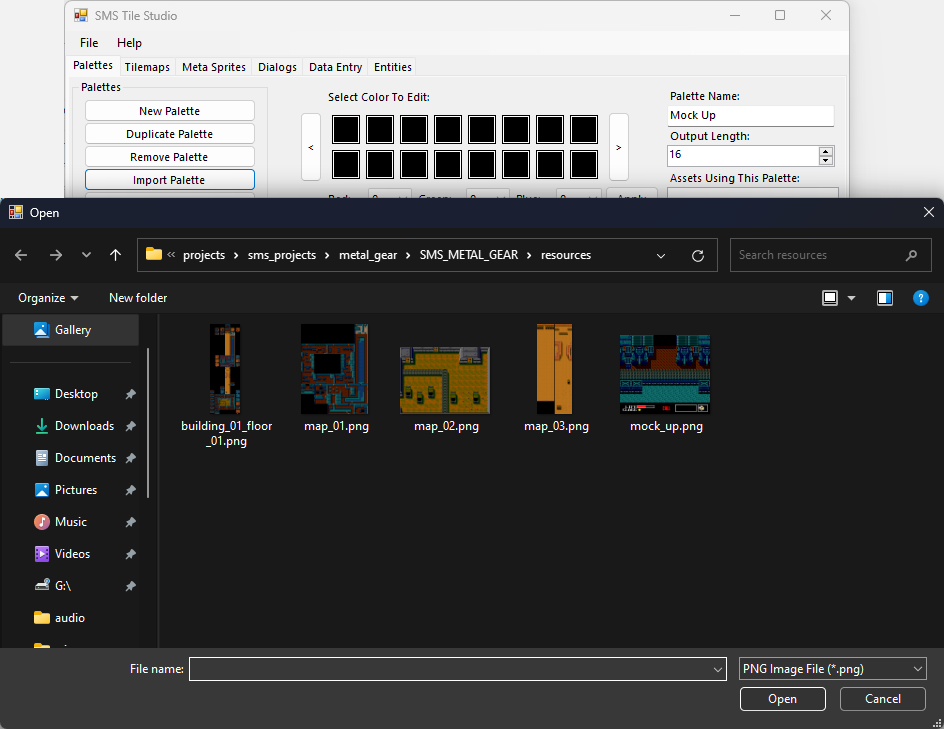Close the Open dialog with the X
The width and height of the screenshot is (944, 729).
(x=929, y=212)
